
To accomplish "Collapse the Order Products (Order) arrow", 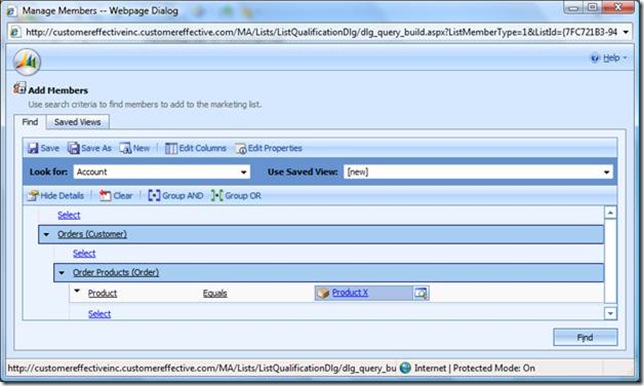I will coord(62,273).
